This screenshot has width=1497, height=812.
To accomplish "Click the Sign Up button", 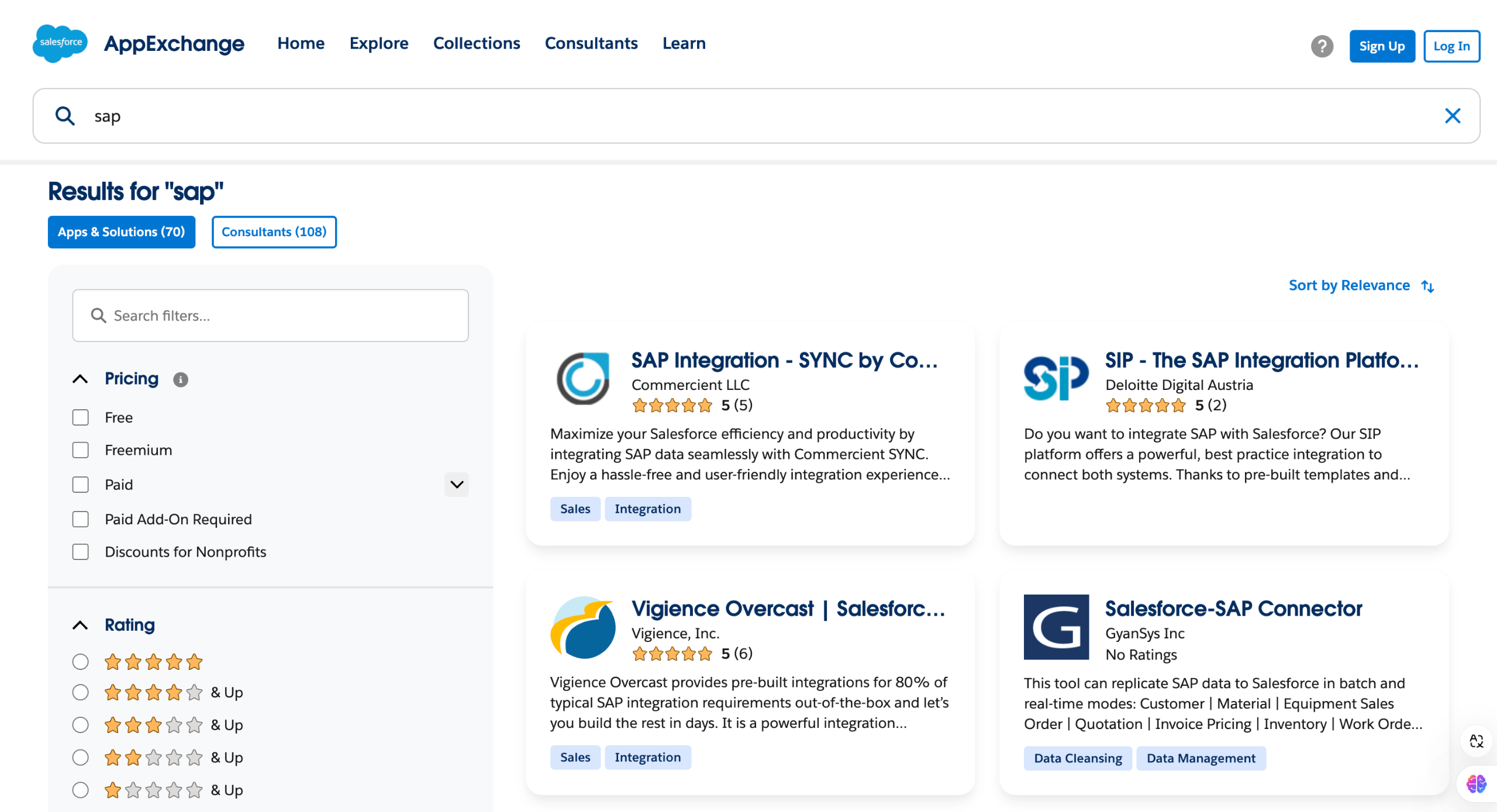I will 1382,46.
